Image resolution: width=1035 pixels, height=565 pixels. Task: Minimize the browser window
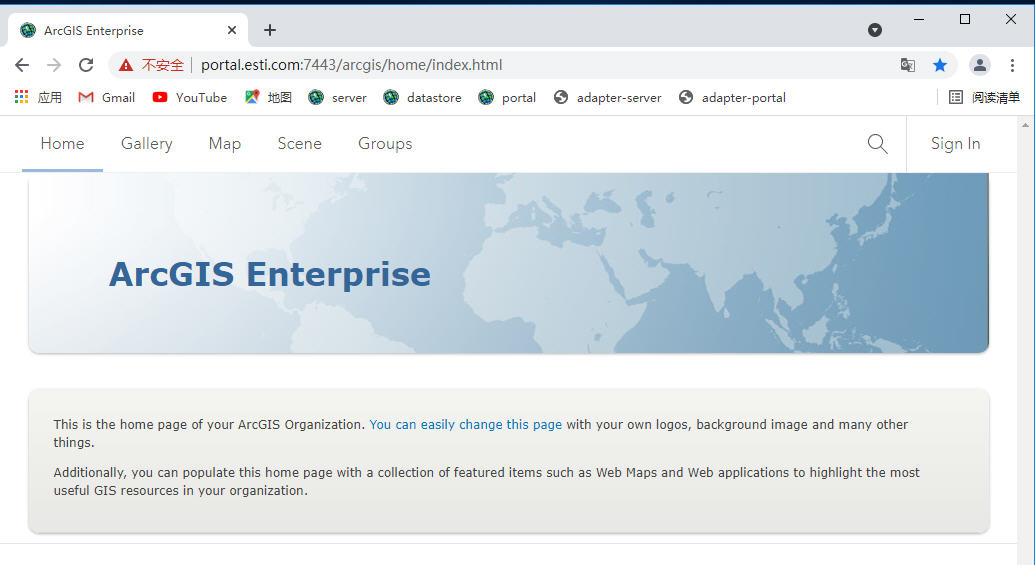click(x=918, y=19)
